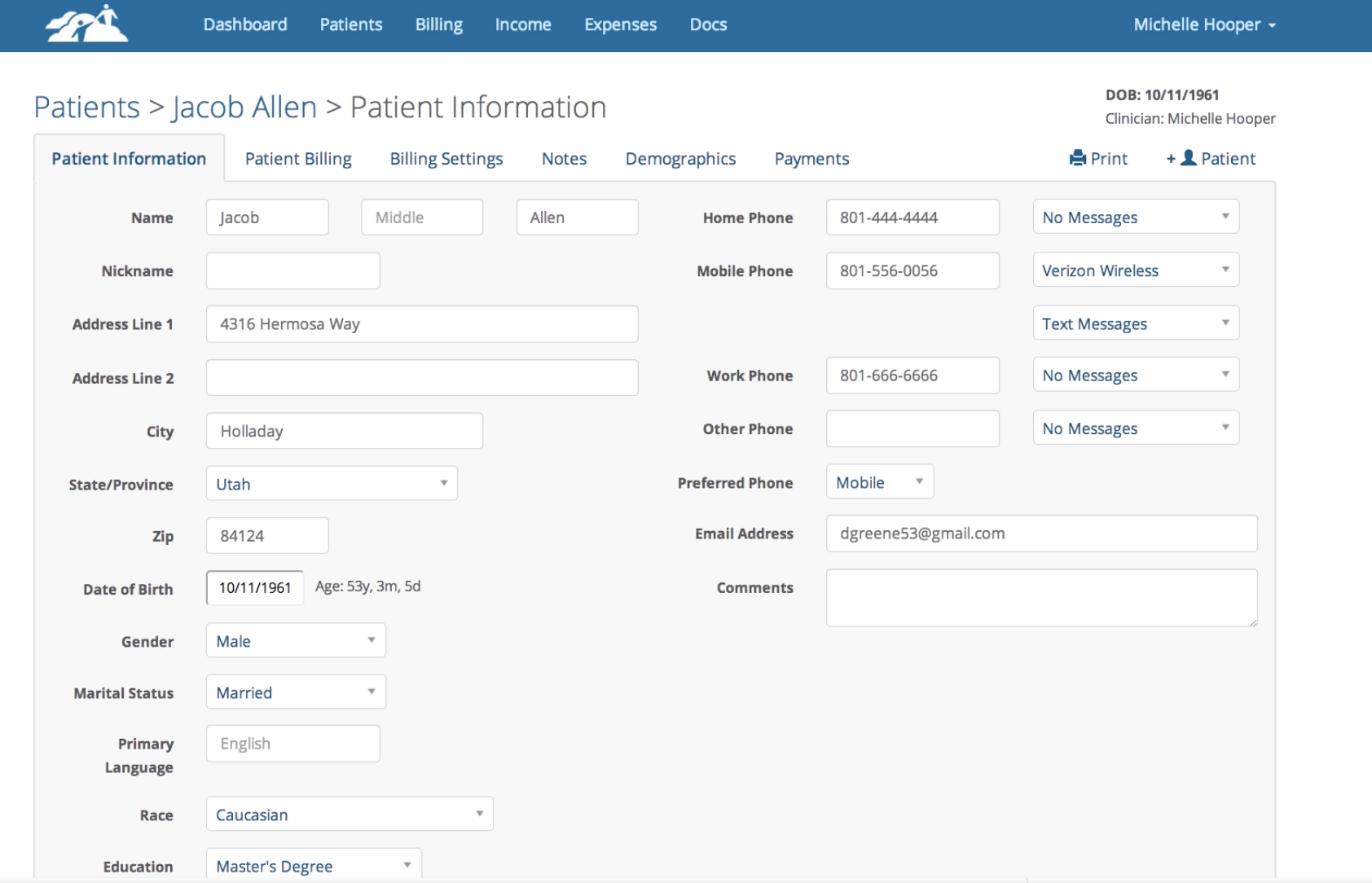The width and height of the screenshot is (1372, 883).
Task: Click the Email Address input field
Action: [x=1041, y=534]
